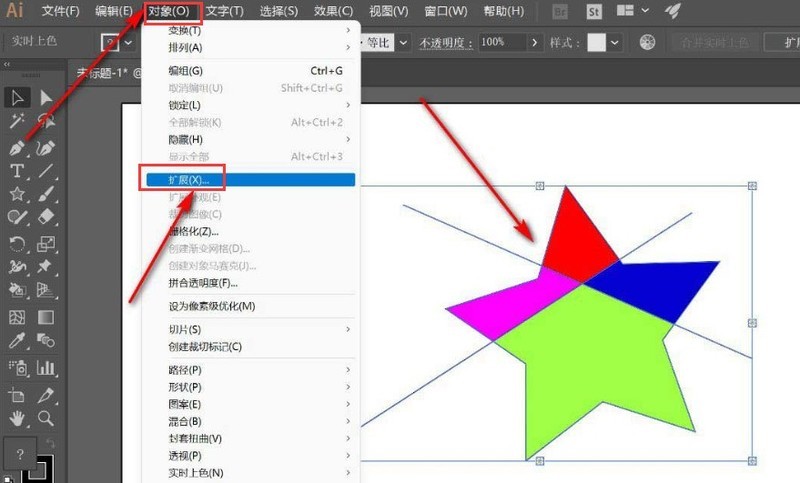The height and width of the screenshot is (483, 800).
Task: Click the Style color swatch
Action: pos(596,43)
